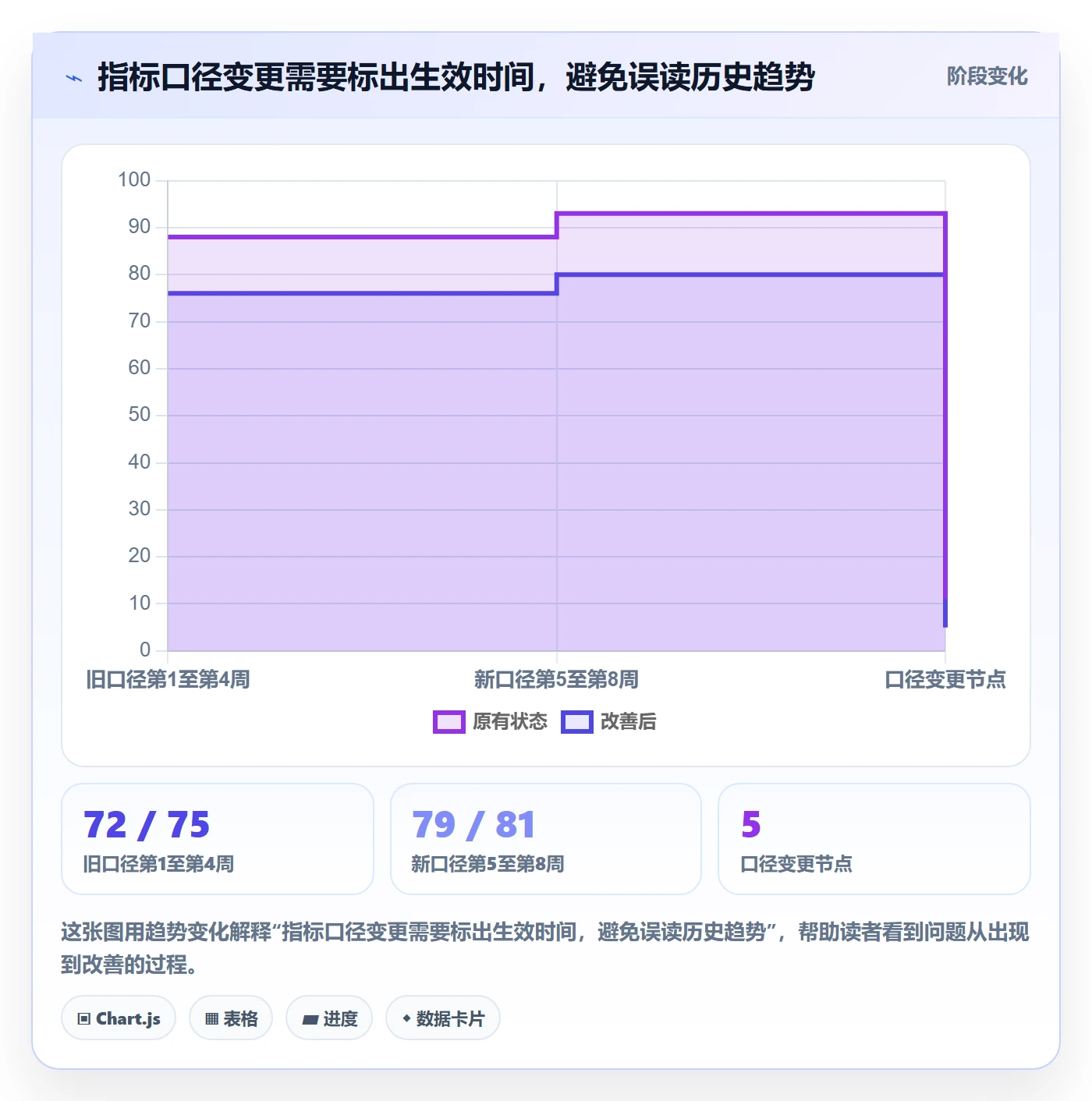1092x1101 pixels.
Task: Toggle the 原有状态 legend swatch
Action: coord(449,722)
